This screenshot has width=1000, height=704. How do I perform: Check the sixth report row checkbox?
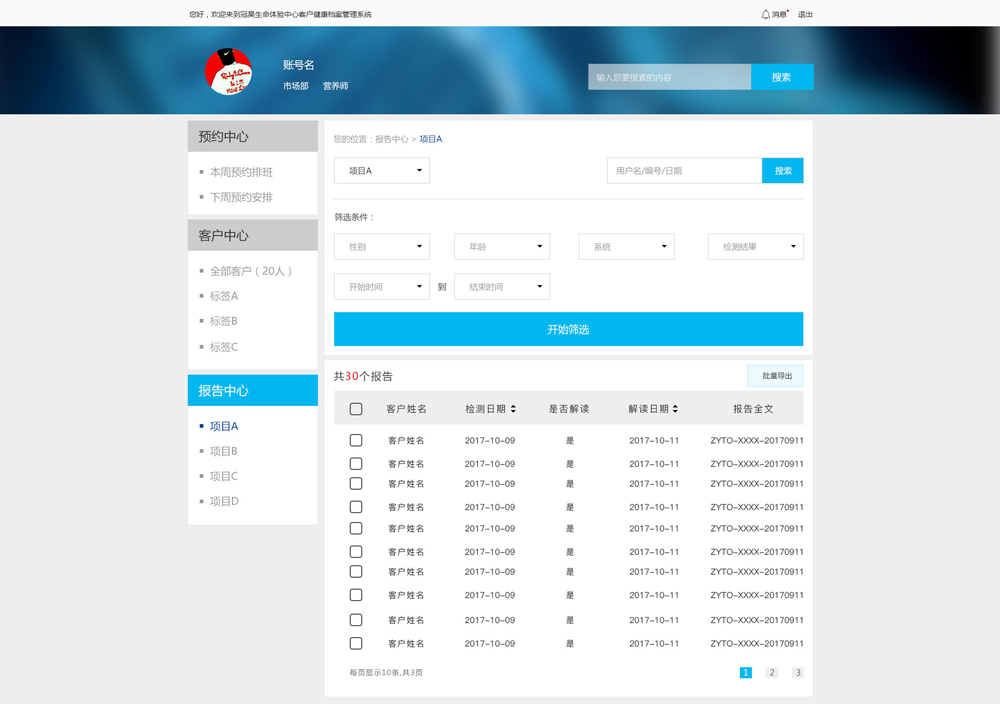356,552
